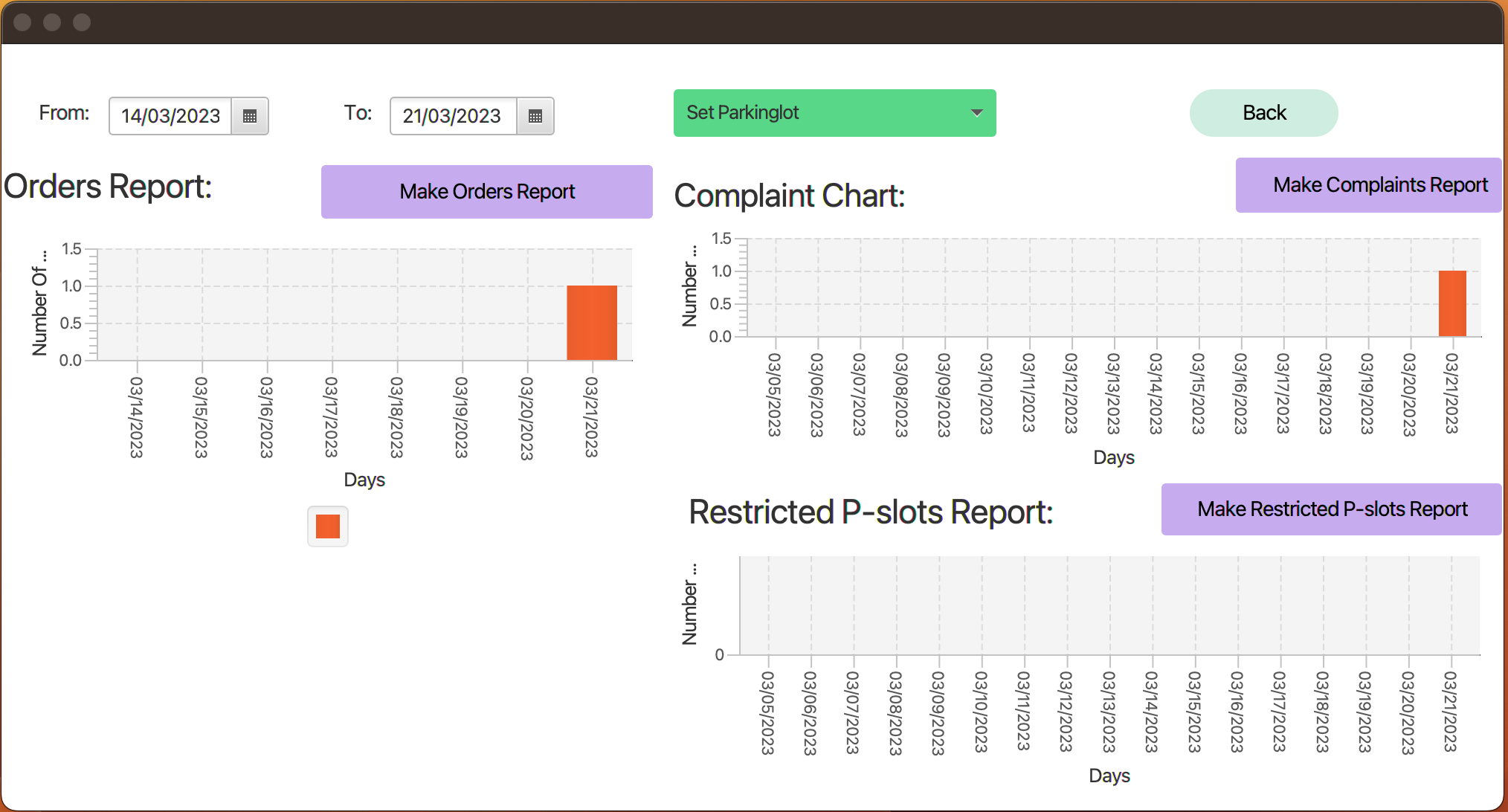
Task: Click 03/21/2023 label on Restricted P-slots axis
Action: 1450,711
